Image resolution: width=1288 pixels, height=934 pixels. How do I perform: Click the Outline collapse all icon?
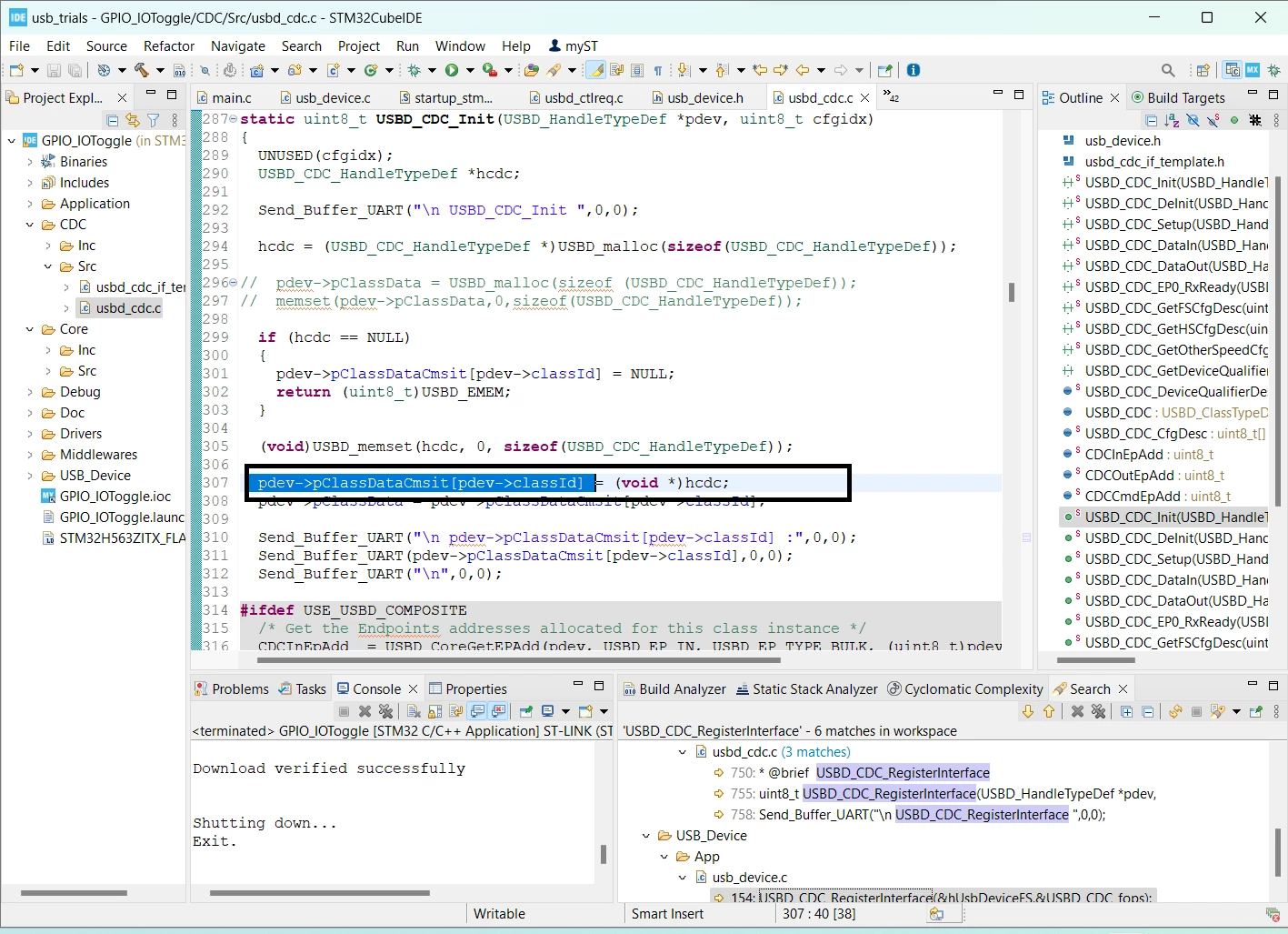pyautogui.click(x=1151, y=120)
